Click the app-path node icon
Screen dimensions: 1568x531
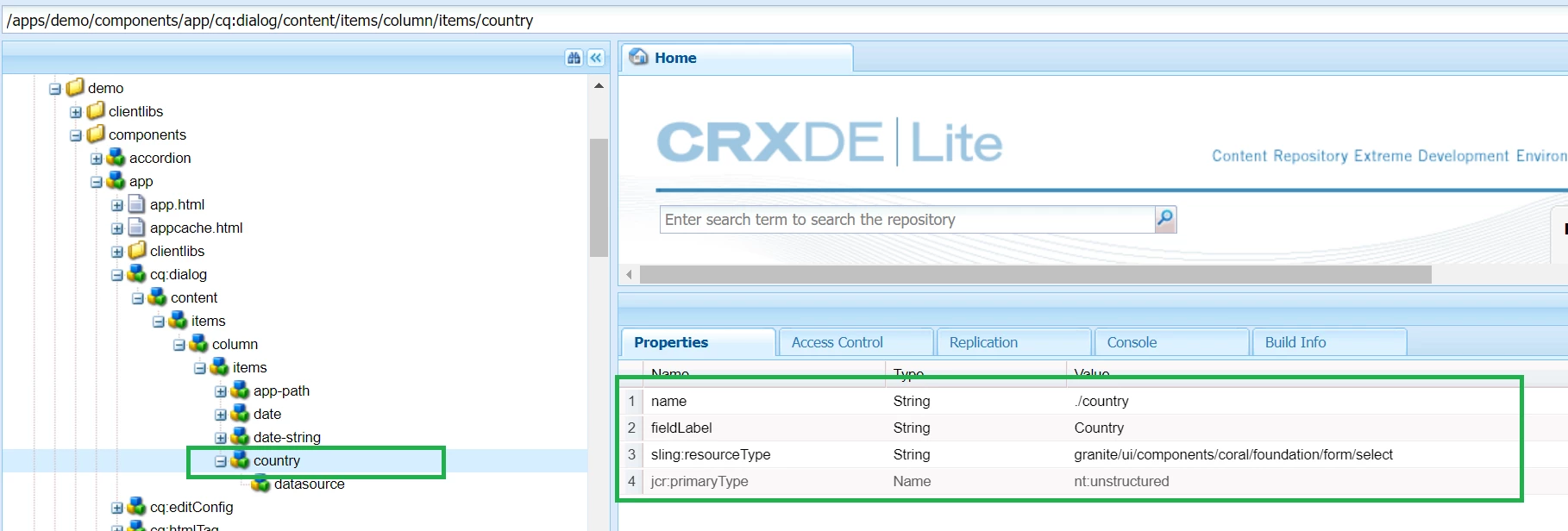coord(241,390)
